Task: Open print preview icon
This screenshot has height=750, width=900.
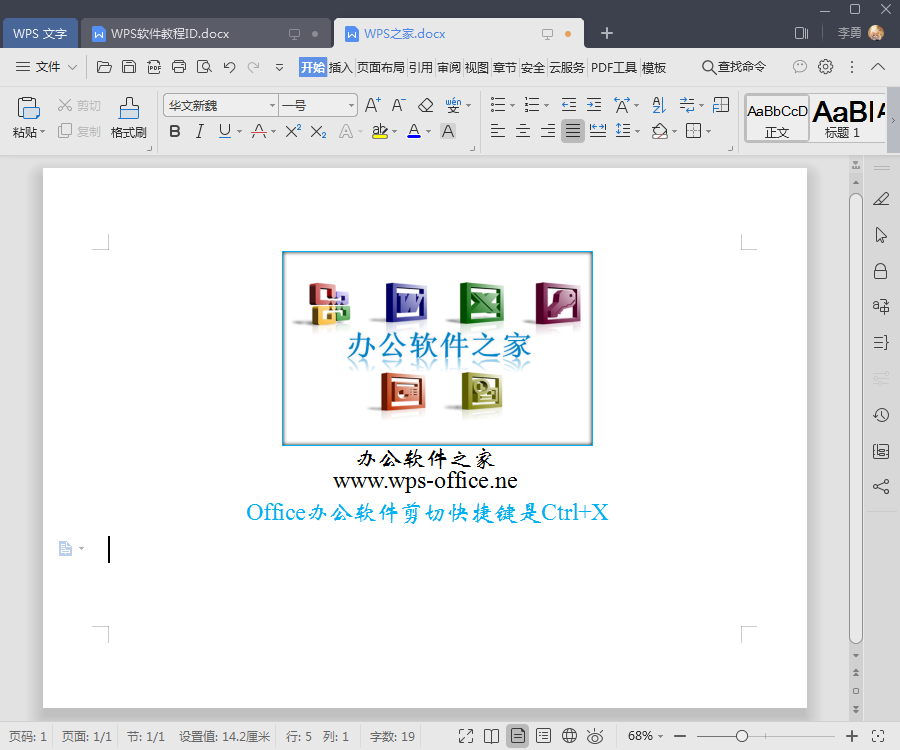Action: [204, 67]
